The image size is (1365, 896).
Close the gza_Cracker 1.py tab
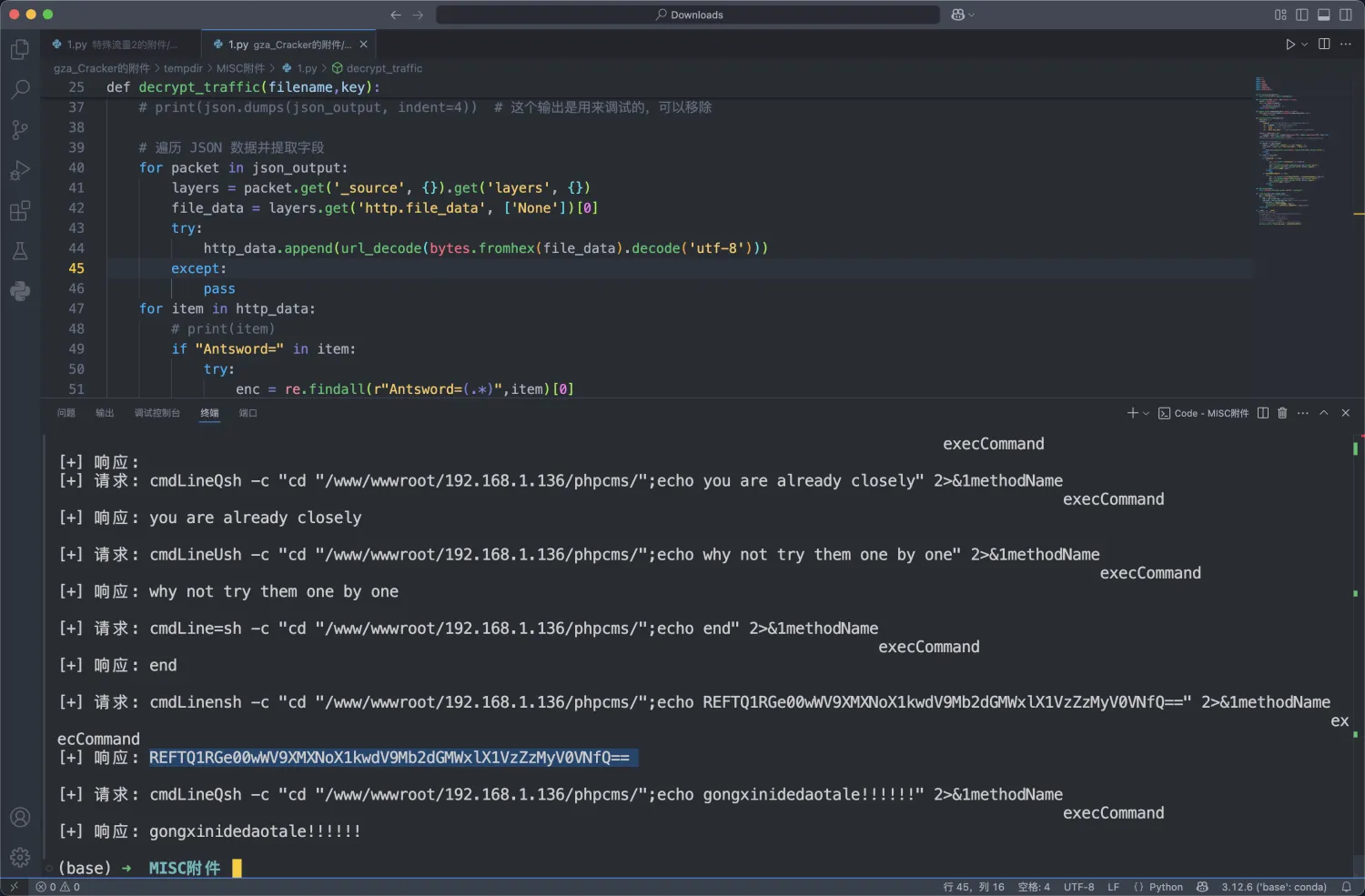point(364,44)
